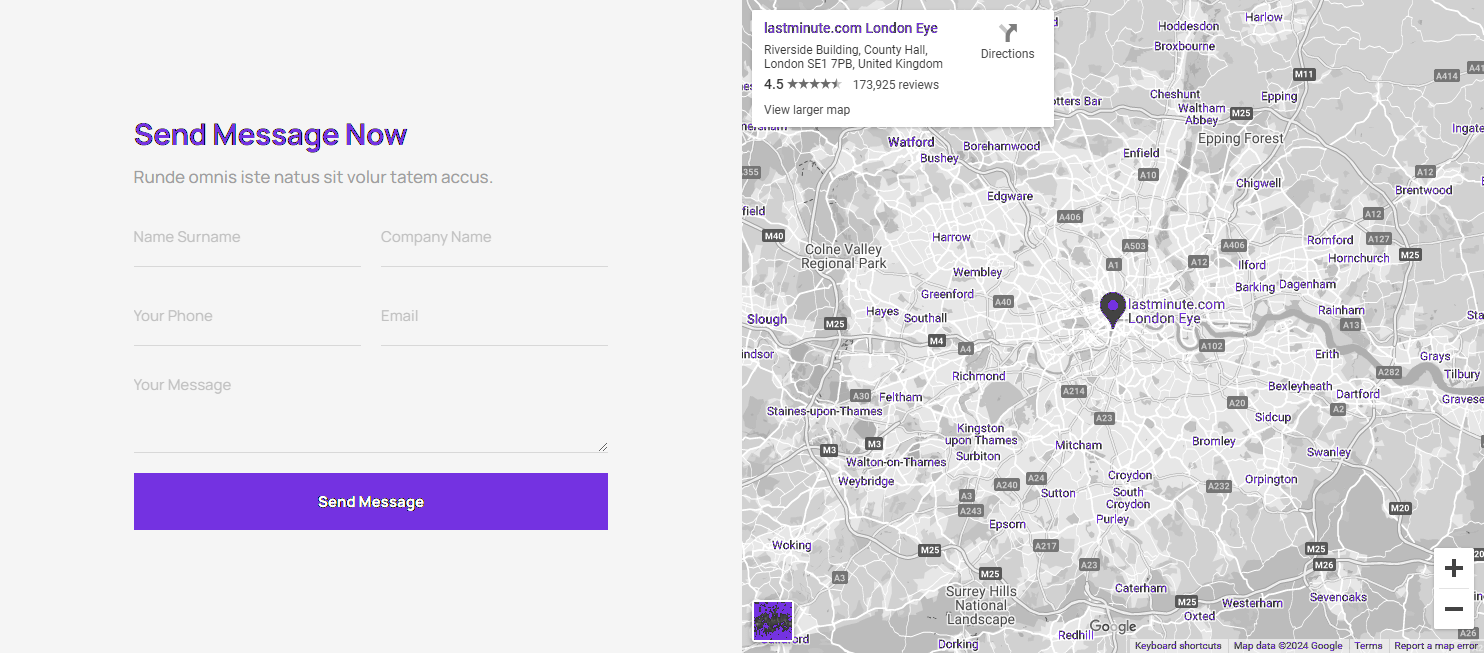Open the View larger map link
Image resolution: width=1484 pixels, height=653 pixels.
[807, 110]
